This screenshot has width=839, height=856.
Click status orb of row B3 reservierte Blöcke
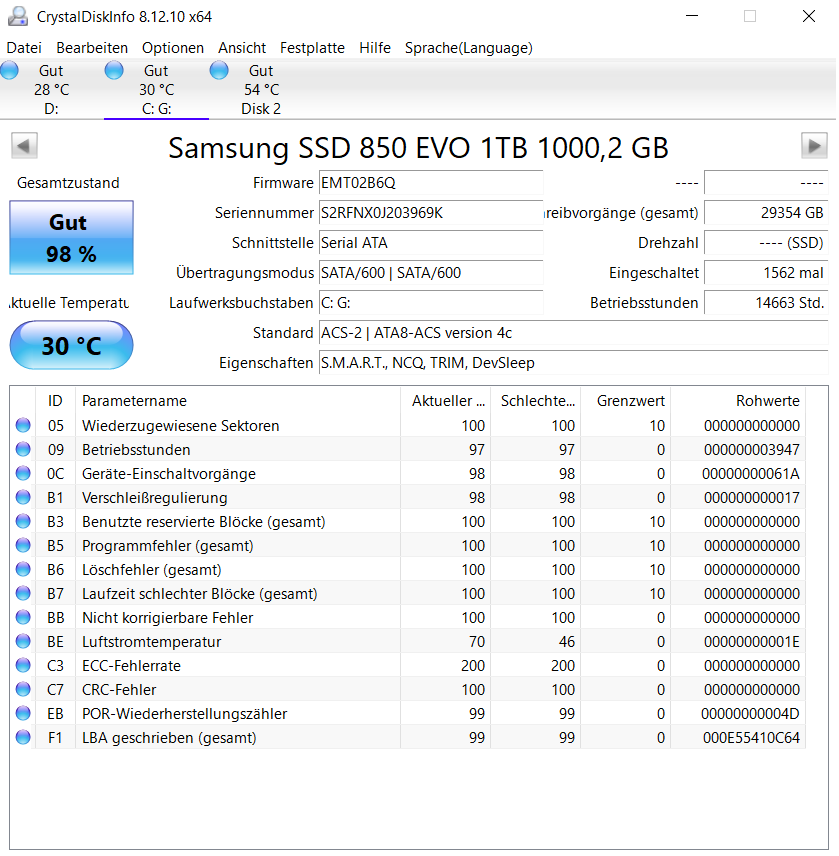point(23,521)
